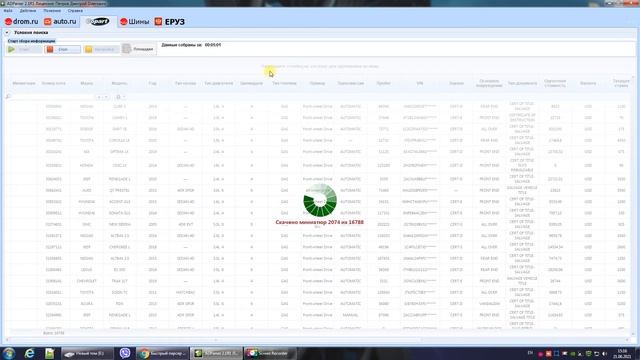Sort by Тип топлива column header

pos(284,83)
